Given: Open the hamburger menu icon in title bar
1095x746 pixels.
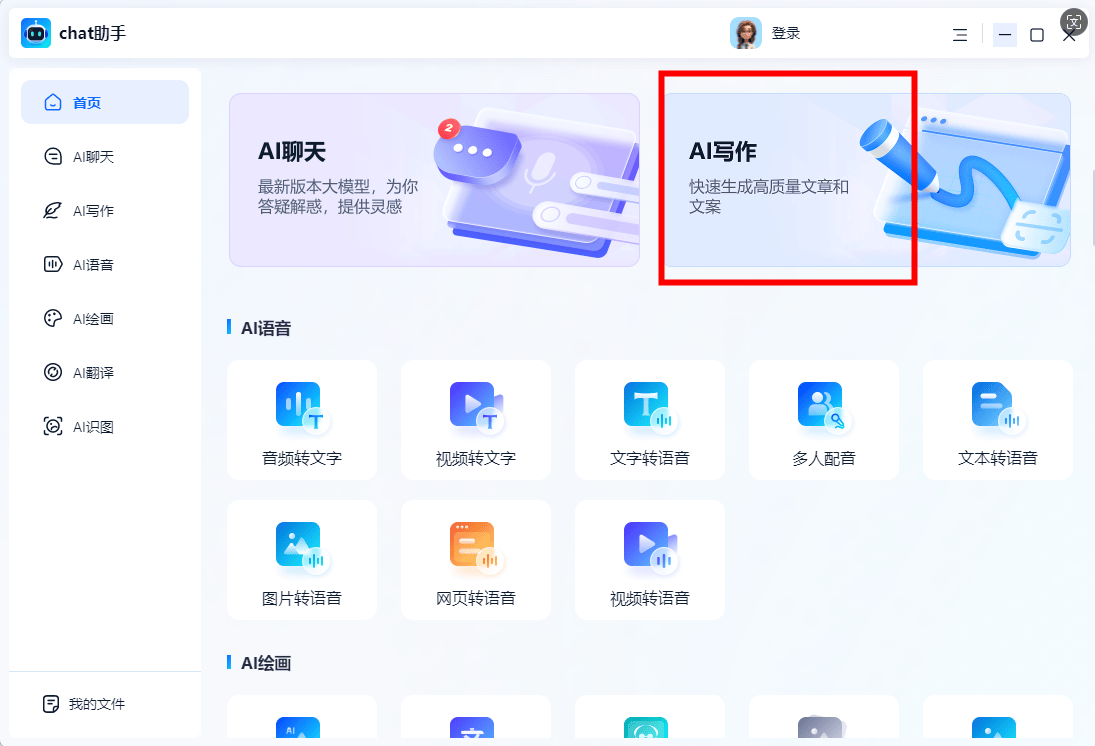Looking at the screenshot, I should (x=960, y=34).
